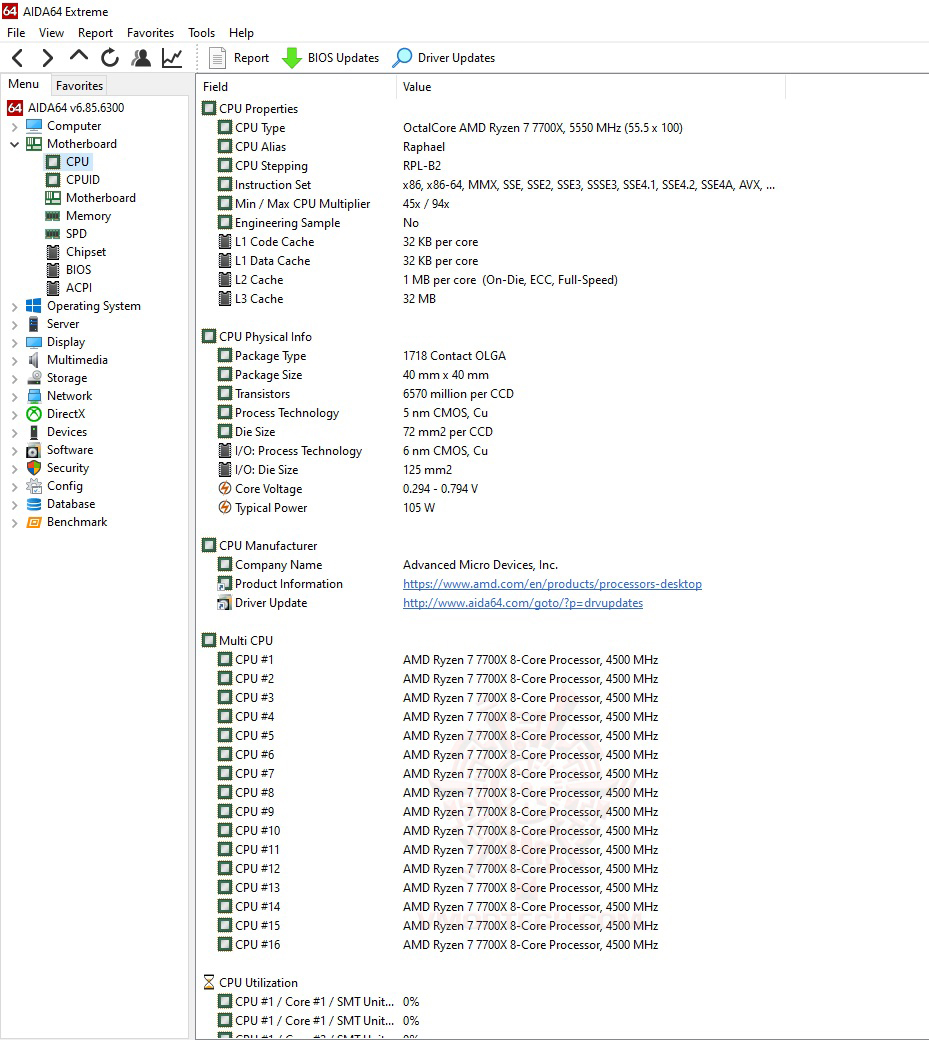Screen dimensions: 929x1040
Task: Click the Storage disk icon
Action: (34, 378)
